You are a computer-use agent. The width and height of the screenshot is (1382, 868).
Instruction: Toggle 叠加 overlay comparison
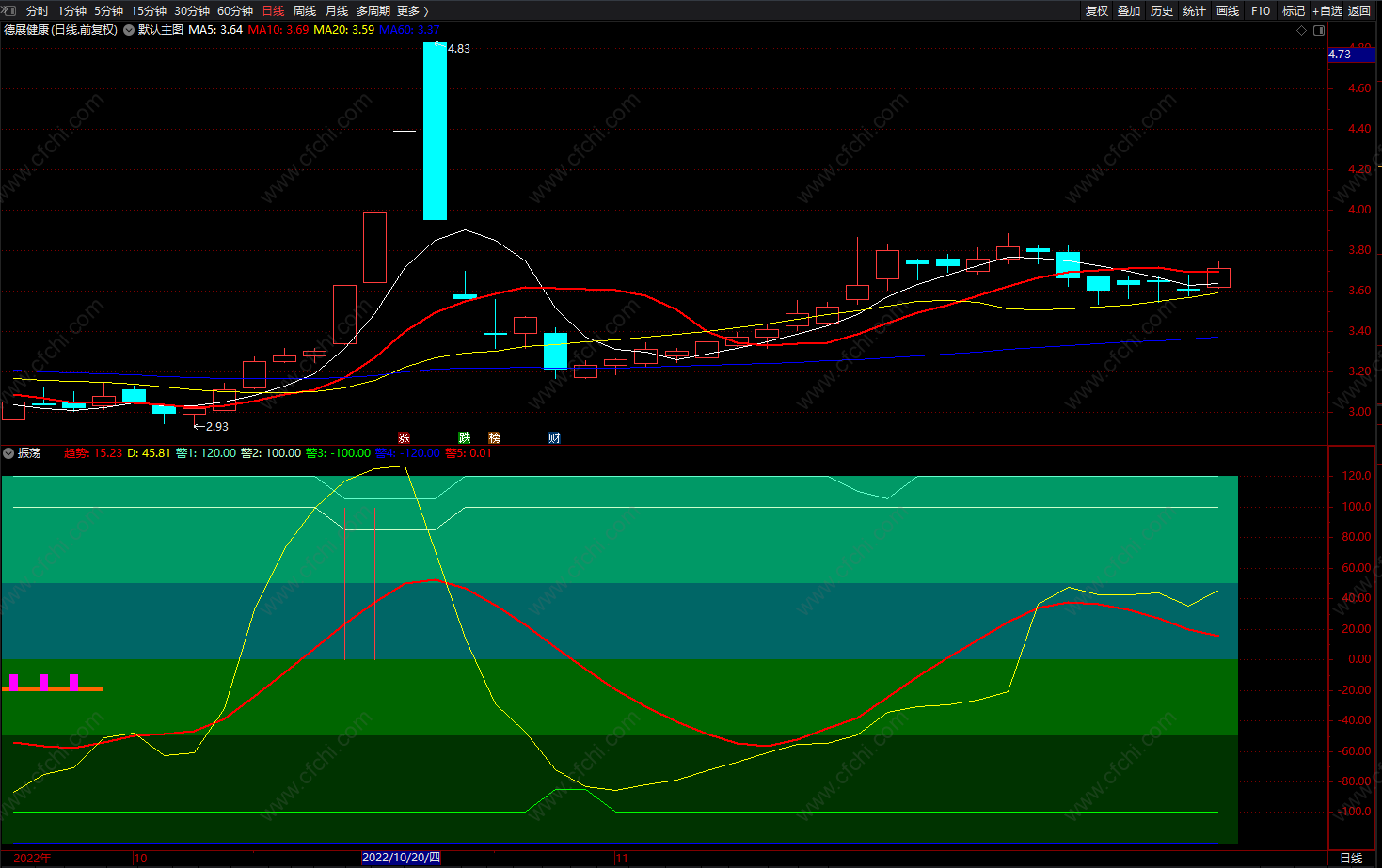(1129, 11)
